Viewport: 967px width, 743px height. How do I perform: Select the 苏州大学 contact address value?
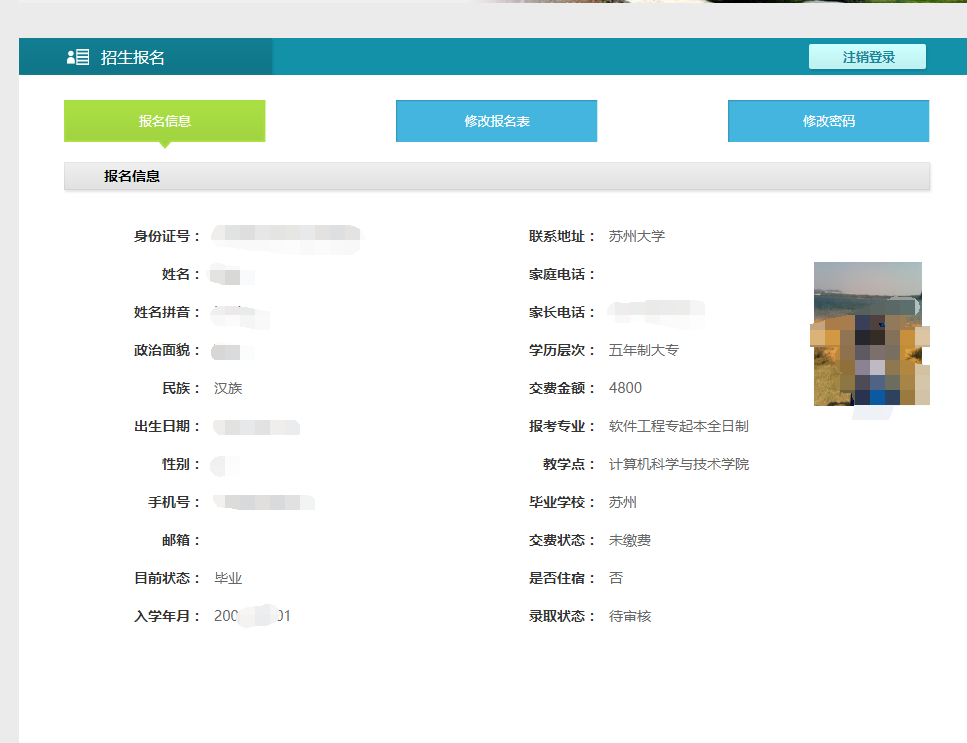[x=636, y=236]
